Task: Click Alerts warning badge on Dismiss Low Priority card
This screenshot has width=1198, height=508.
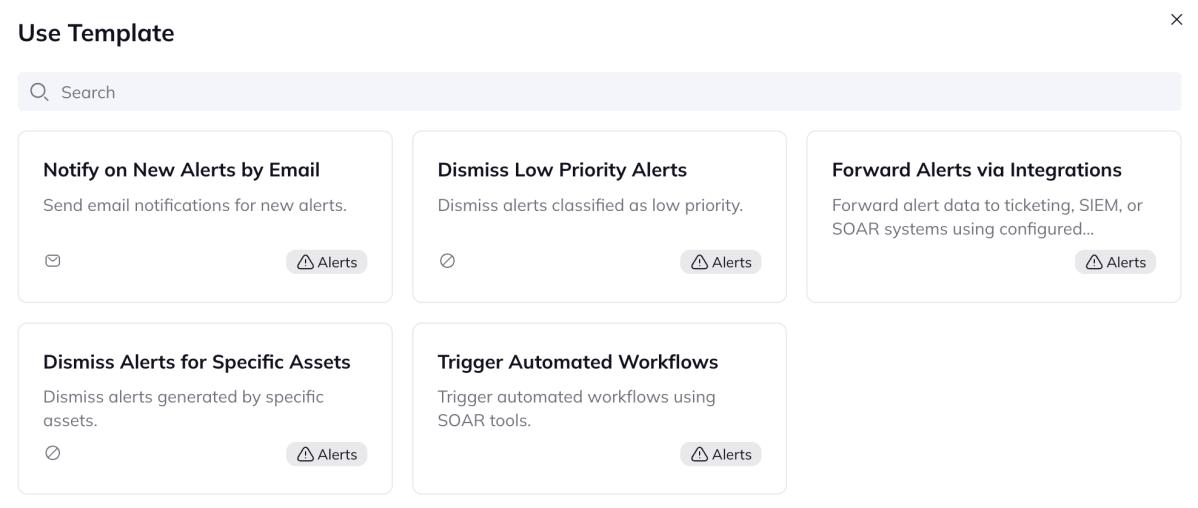Action: coord(721,262)
